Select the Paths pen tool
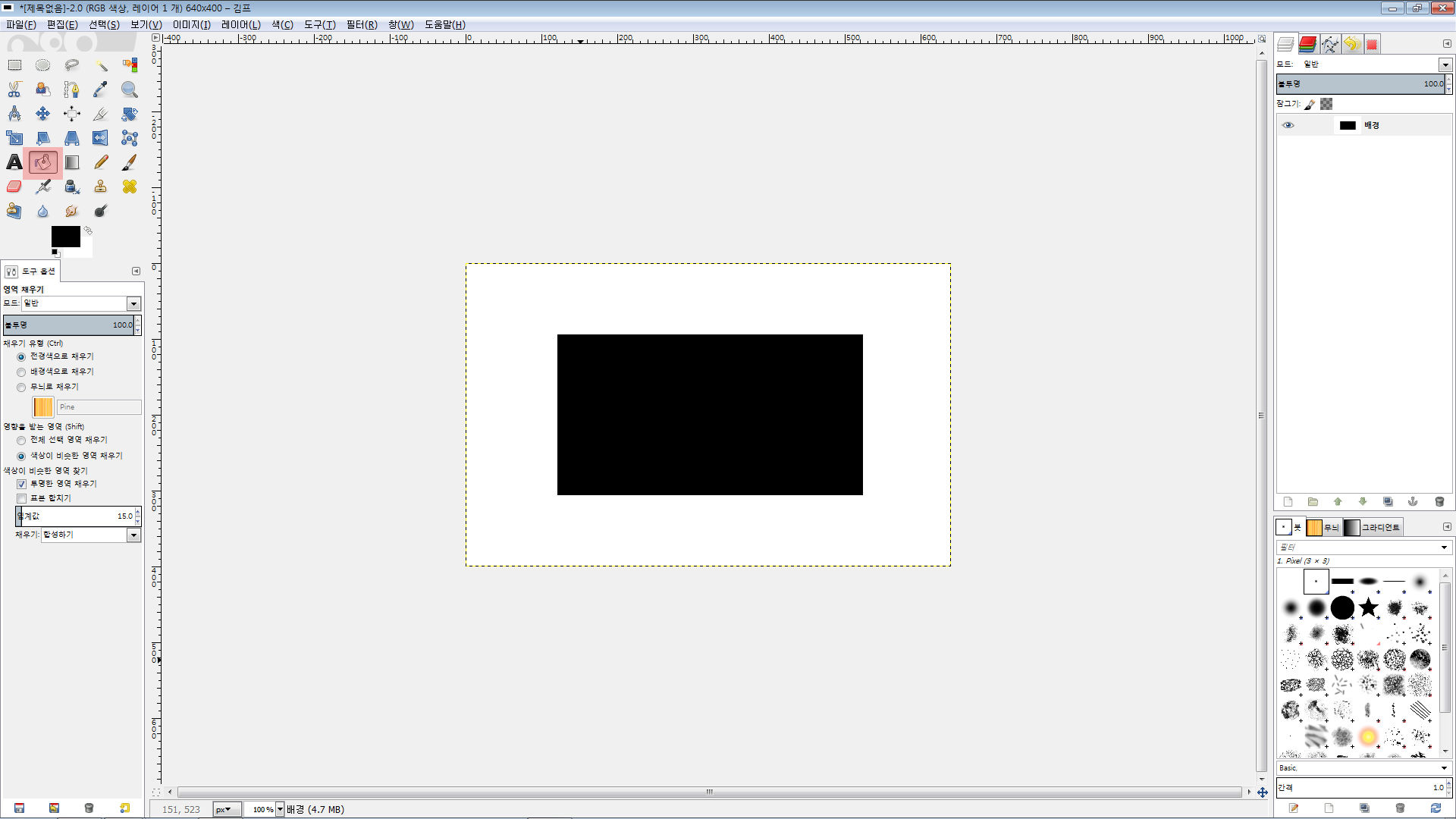Screen dimensions: 1456x819 (72, 89)
